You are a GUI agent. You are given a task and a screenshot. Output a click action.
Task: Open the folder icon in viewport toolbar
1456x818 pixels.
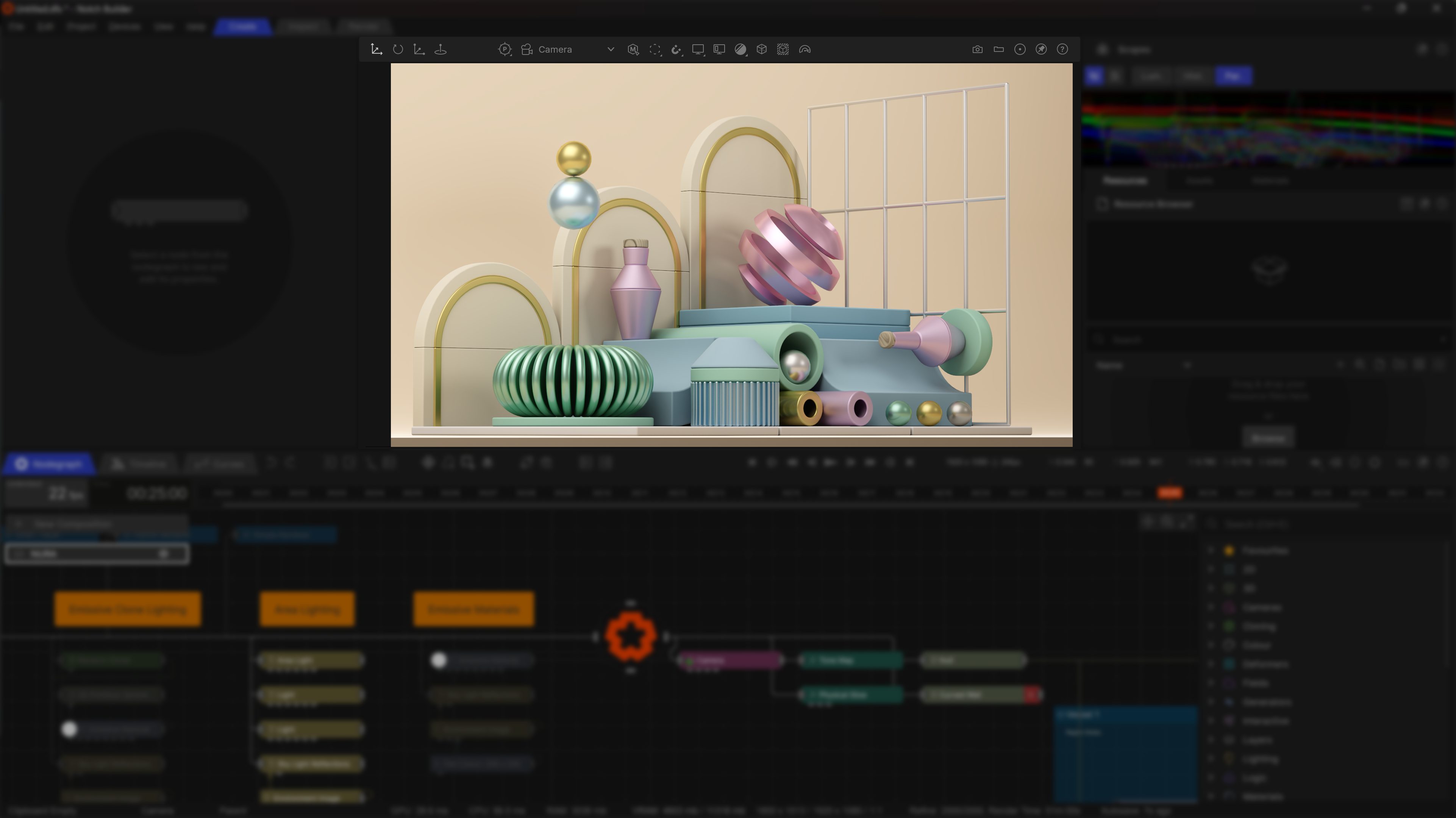[x=999, y=50]
